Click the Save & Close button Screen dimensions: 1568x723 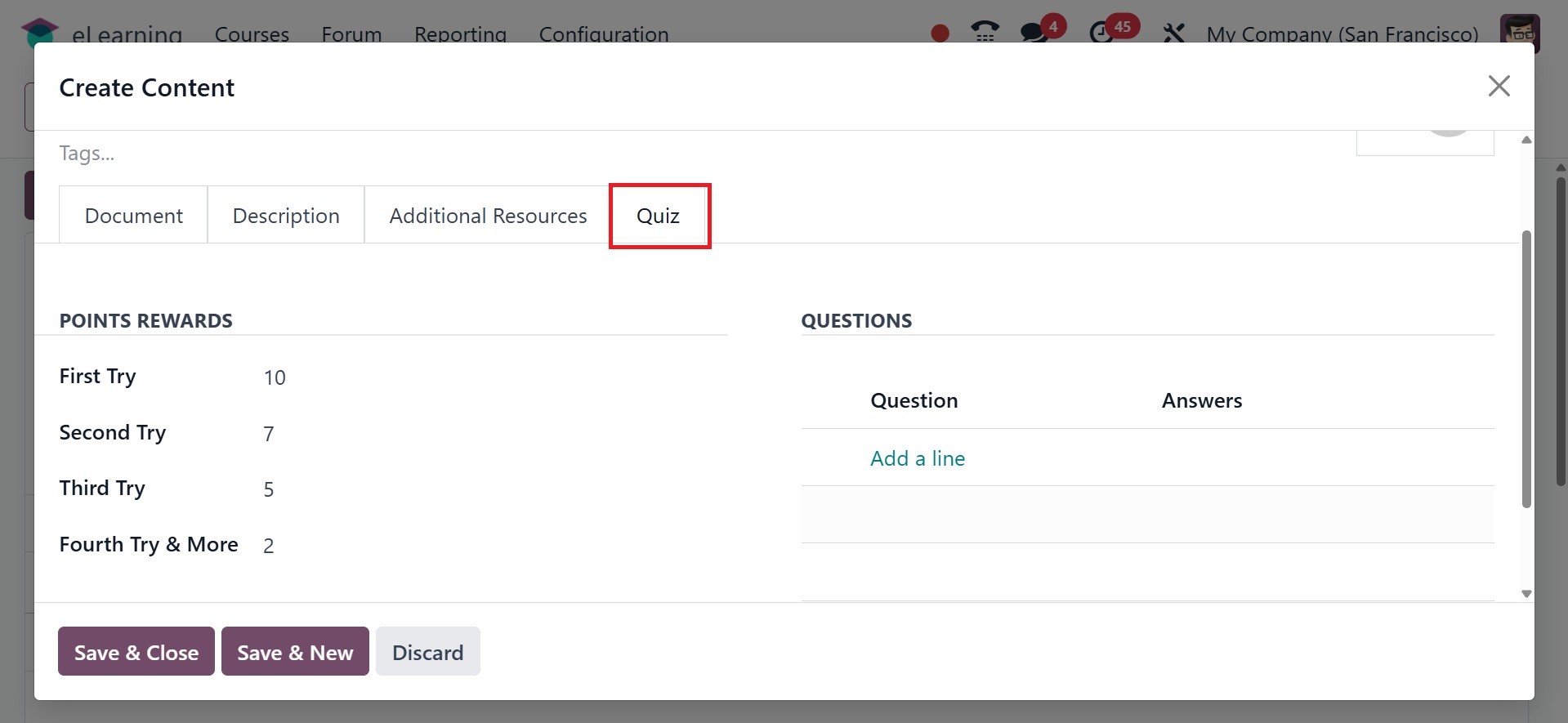136,652
